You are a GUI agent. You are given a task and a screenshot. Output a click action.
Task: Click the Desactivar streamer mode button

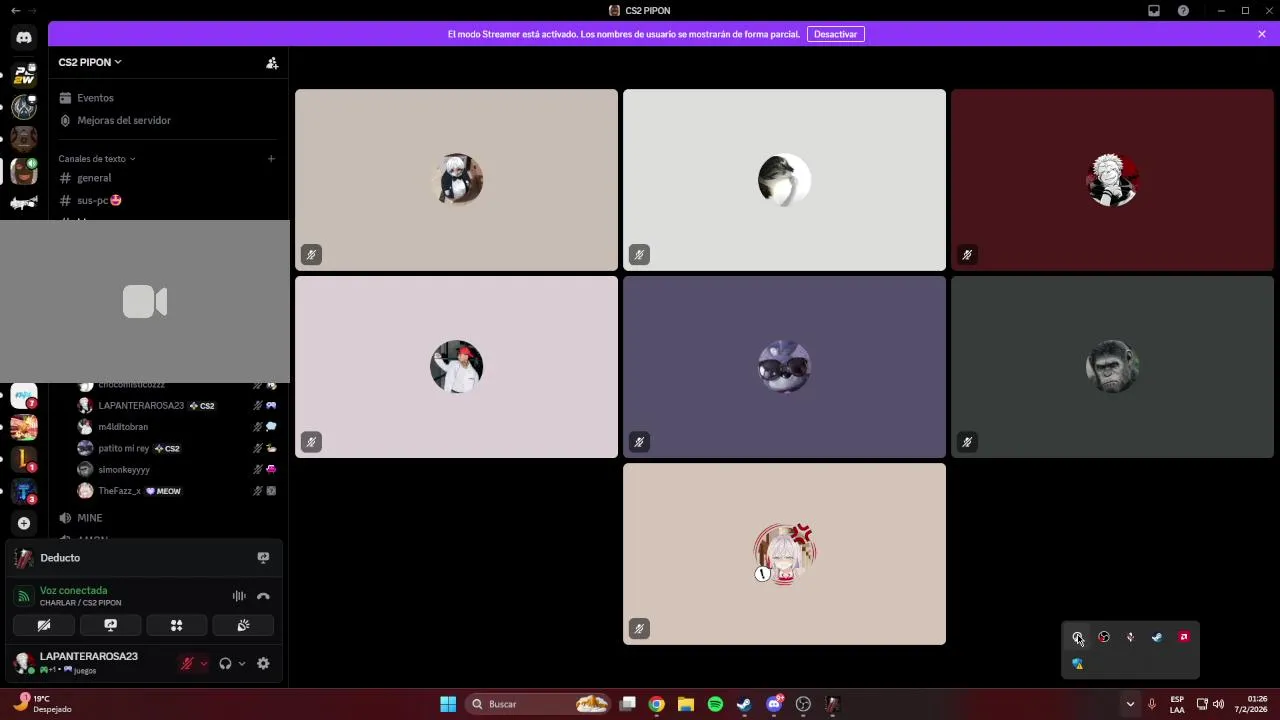coord(835,34)
